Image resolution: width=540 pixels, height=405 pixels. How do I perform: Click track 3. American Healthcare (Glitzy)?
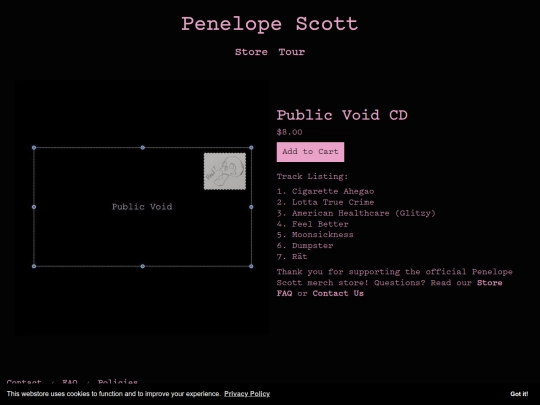tap(356, 213)
